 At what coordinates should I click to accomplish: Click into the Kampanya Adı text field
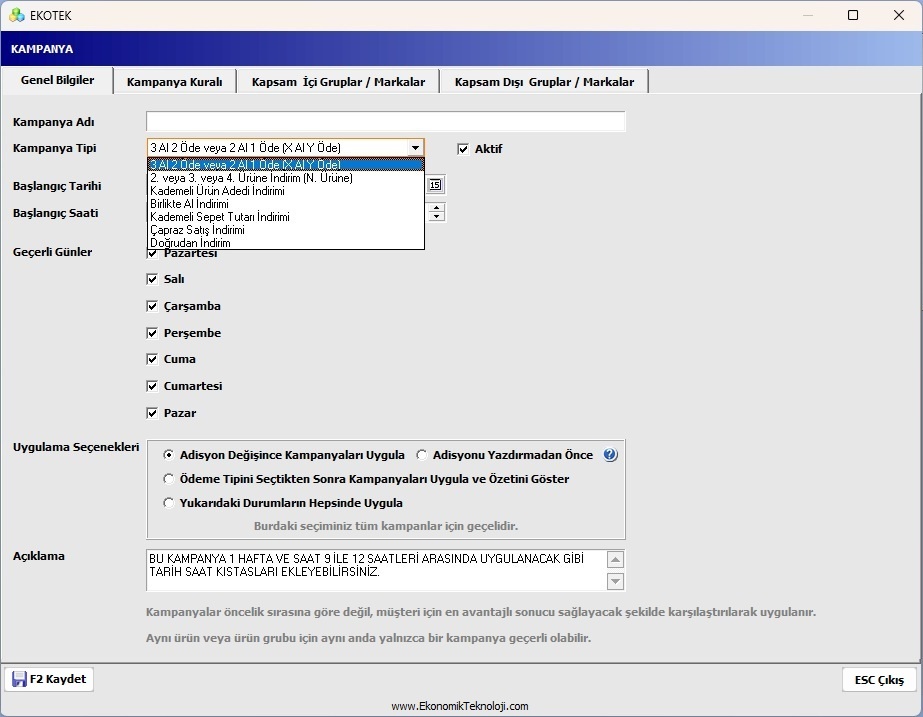tap(385, 122)
